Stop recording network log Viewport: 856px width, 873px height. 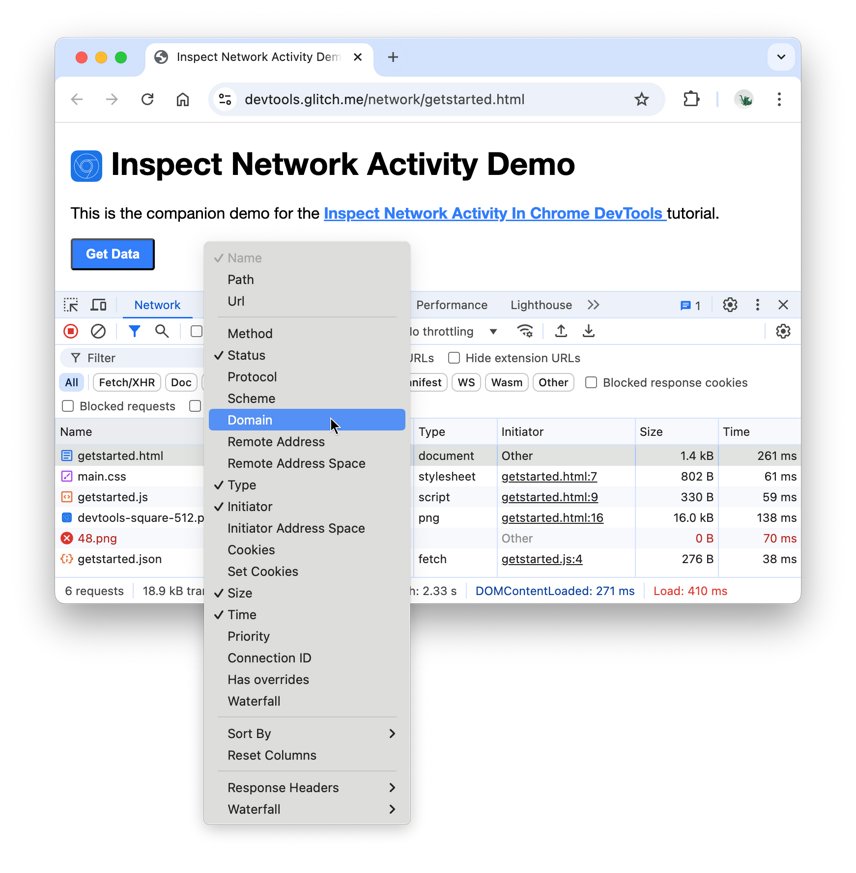71,331
